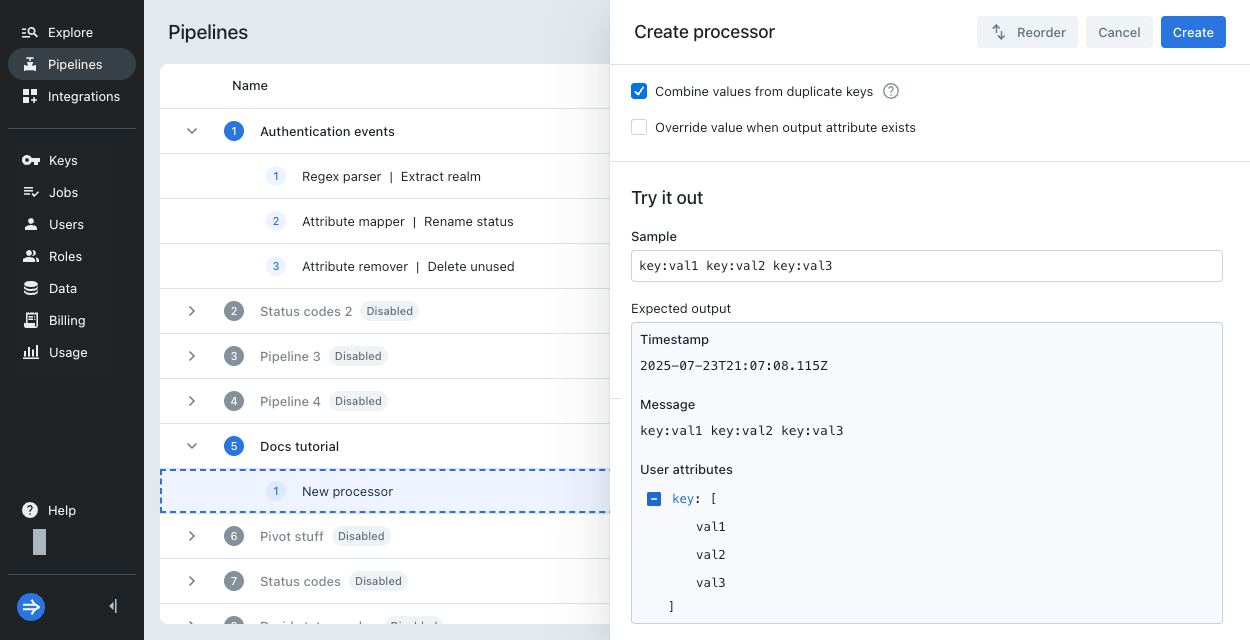
Task: Collapse the key attribute array in output
Action: (x=654, y=499)
